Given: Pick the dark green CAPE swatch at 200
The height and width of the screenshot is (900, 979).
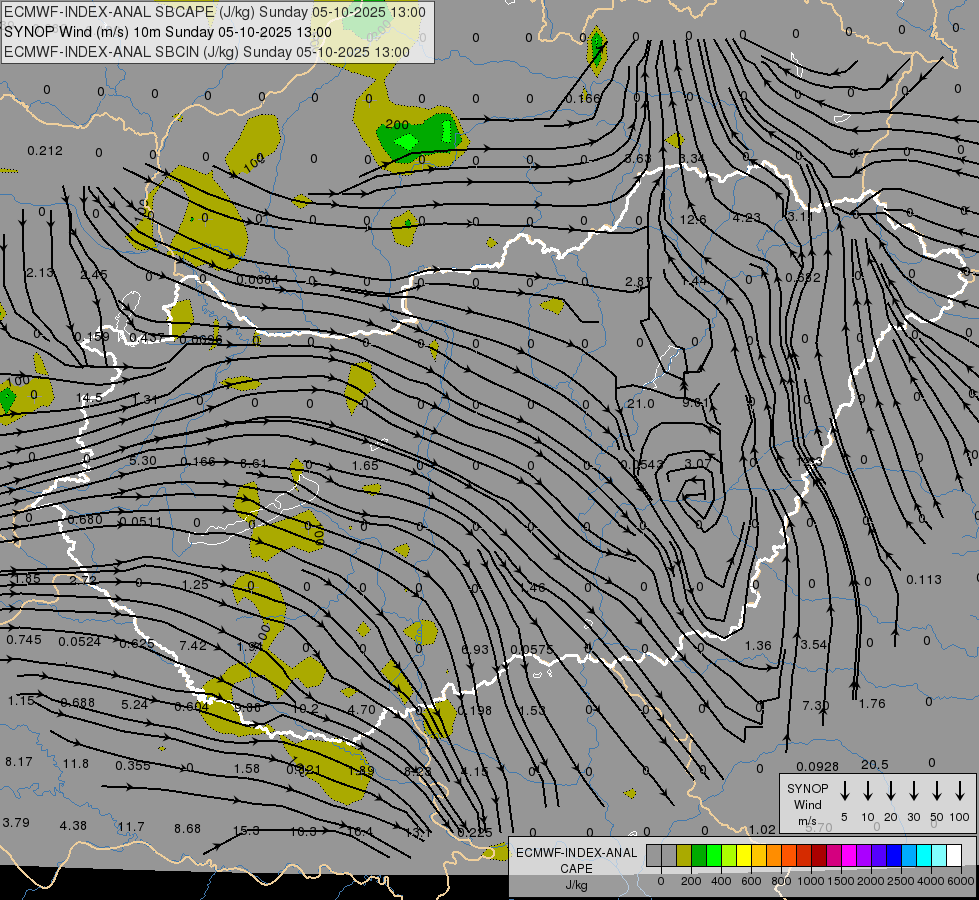Looking at the screenshot, I should (699, 856).
